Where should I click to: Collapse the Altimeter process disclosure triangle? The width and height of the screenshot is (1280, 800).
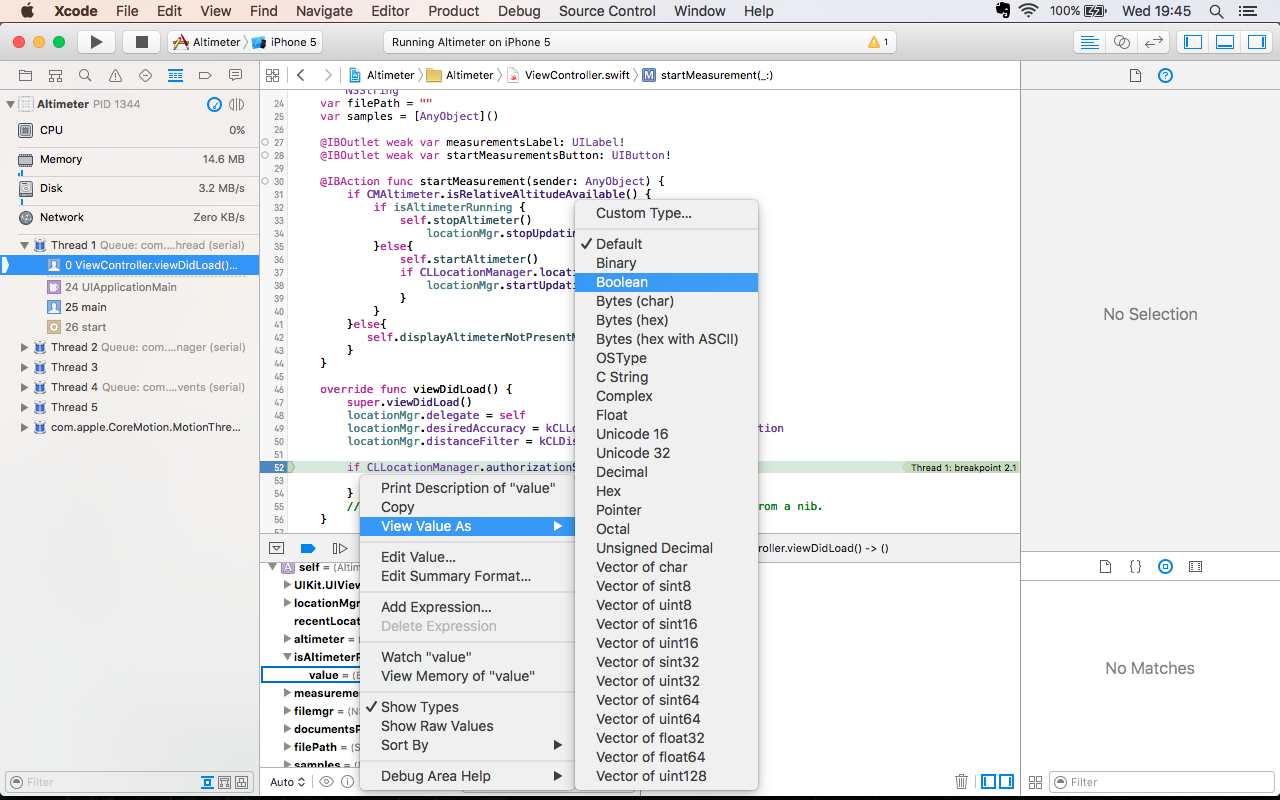[x=11, y=104]
